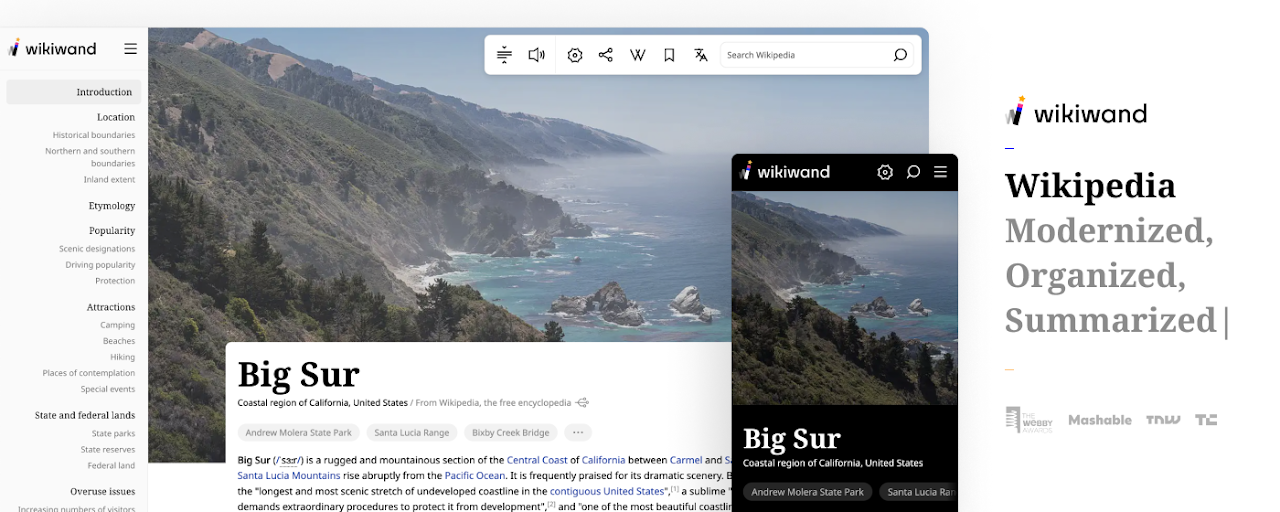
Task: Open the table of contents toolbar icon
Action: pos(504,55)
